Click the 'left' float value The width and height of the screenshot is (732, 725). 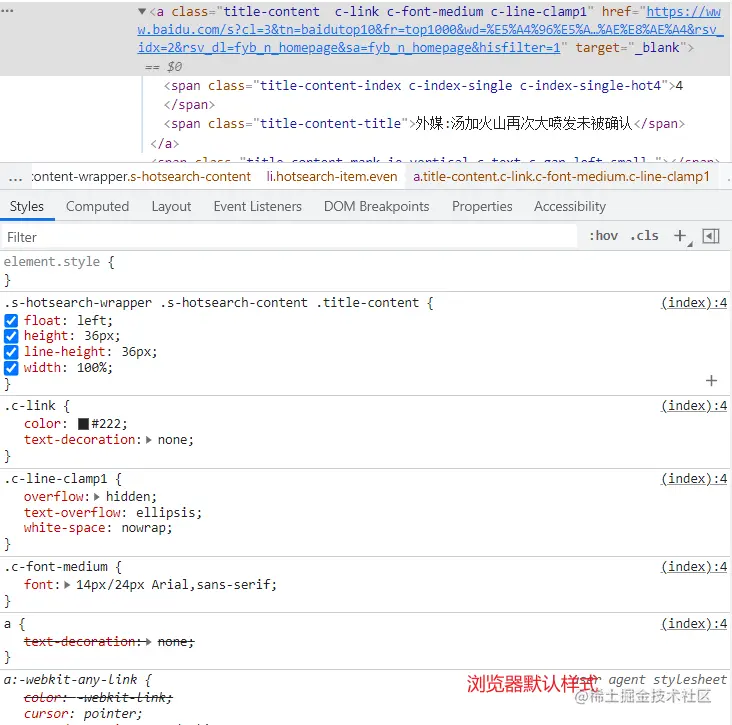click(x=92, y=320)
